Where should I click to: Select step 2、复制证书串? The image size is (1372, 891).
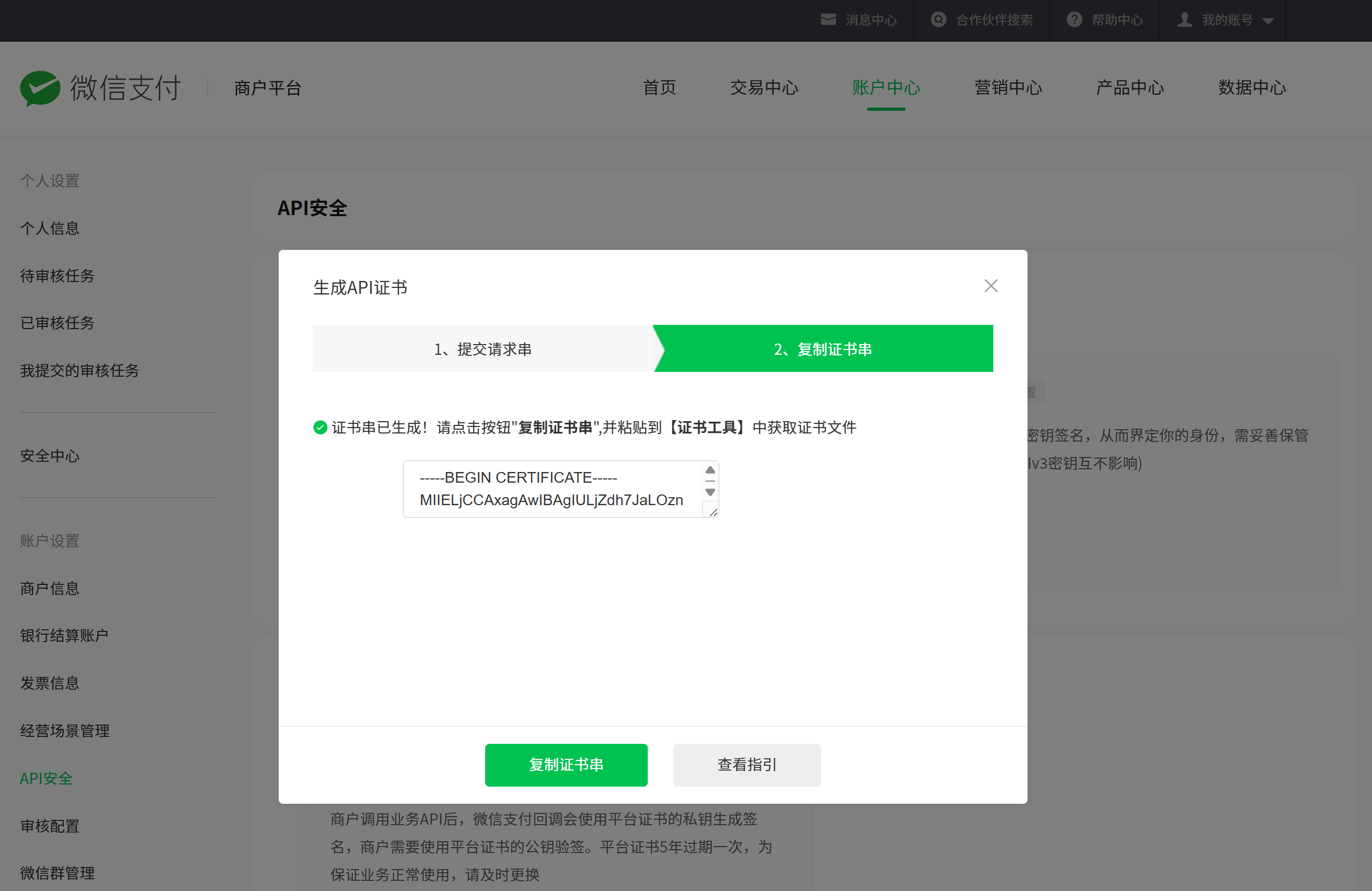point(823,348)
